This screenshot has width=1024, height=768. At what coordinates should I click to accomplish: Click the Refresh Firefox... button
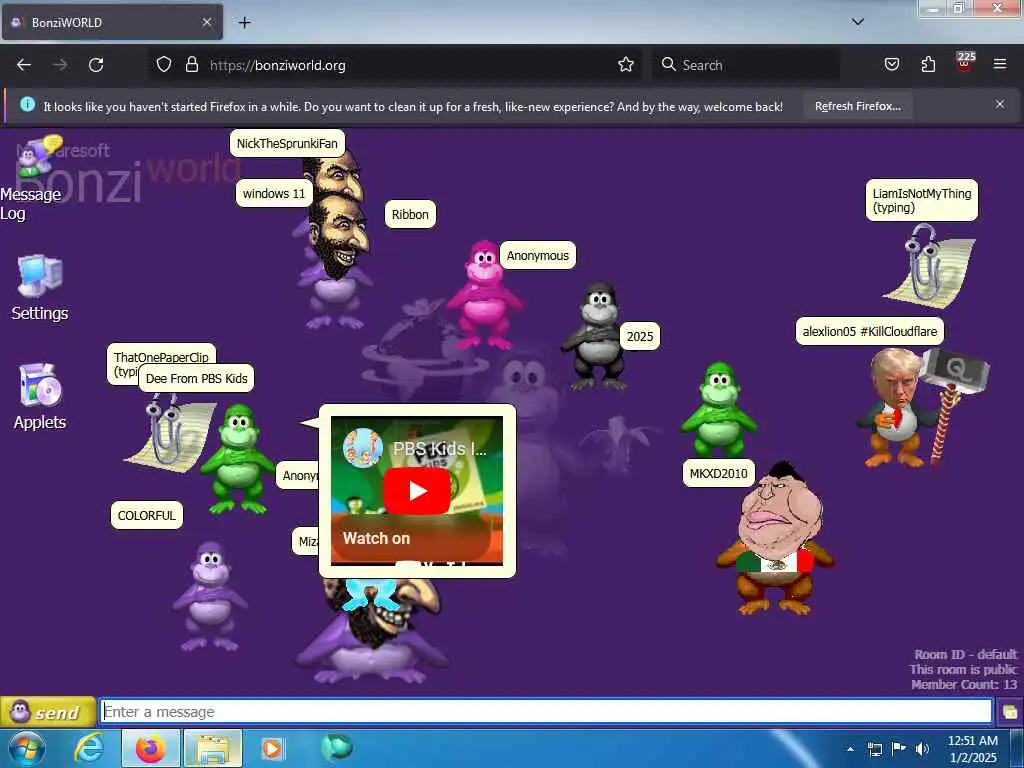tap(857, 106)
